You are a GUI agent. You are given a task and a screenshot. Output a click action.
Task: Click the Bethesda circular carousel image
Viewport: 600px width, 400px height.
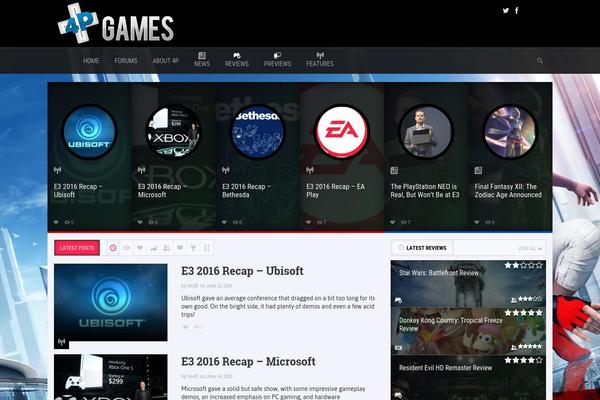258,132
